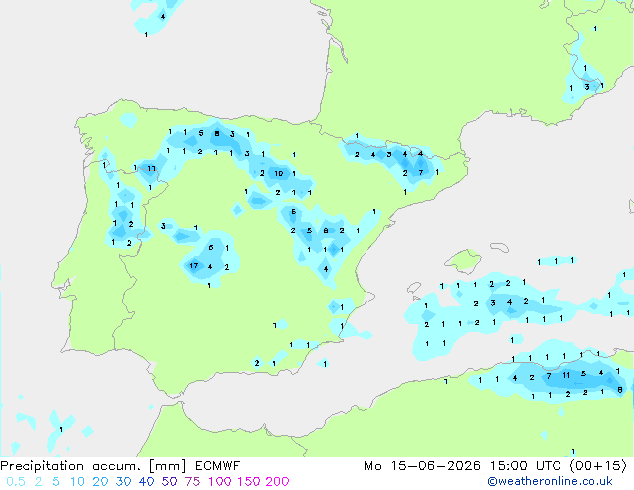
Task: Select the 20 legend value
Action: pyautogui.click(x=100, y=482)
